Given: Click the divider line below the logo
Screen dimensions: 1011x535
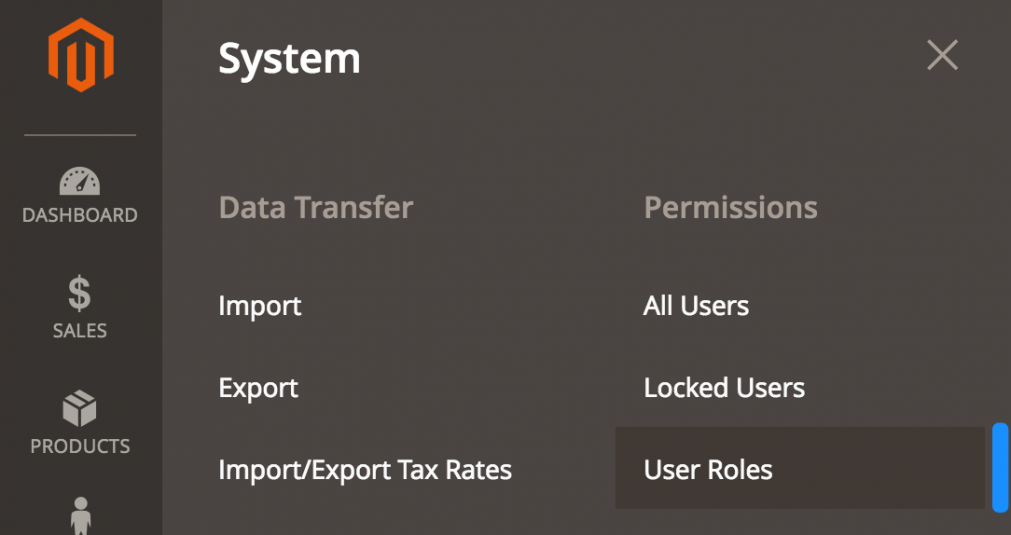Looking at the screenshot, I should pyautogui.click(x=80, y=135).
